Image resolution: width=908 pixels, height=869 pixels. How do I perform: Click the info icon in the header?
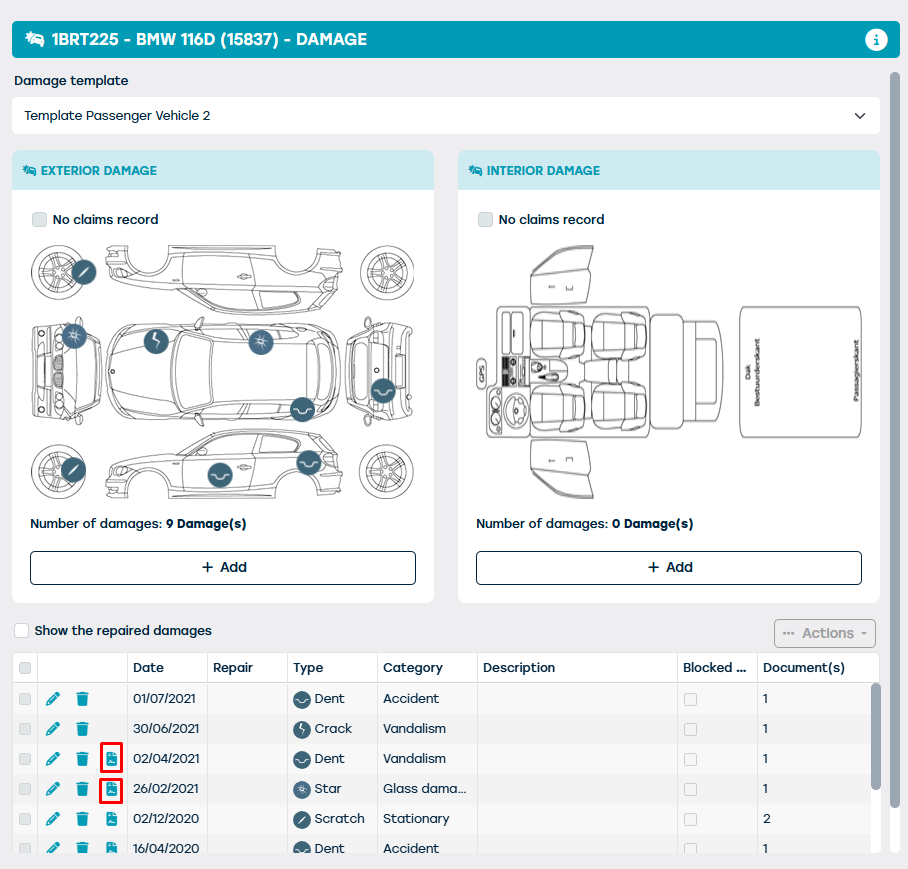point(876,40)
